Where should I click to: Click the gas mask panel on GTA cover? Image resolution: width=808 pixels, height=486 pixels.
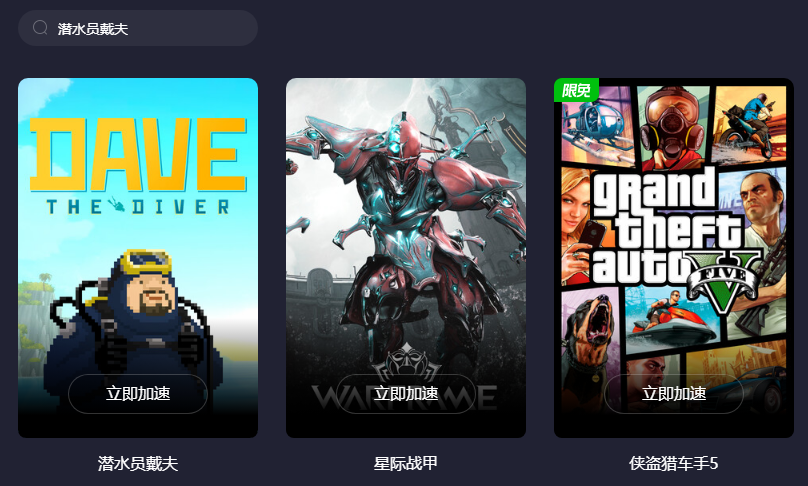674,128
